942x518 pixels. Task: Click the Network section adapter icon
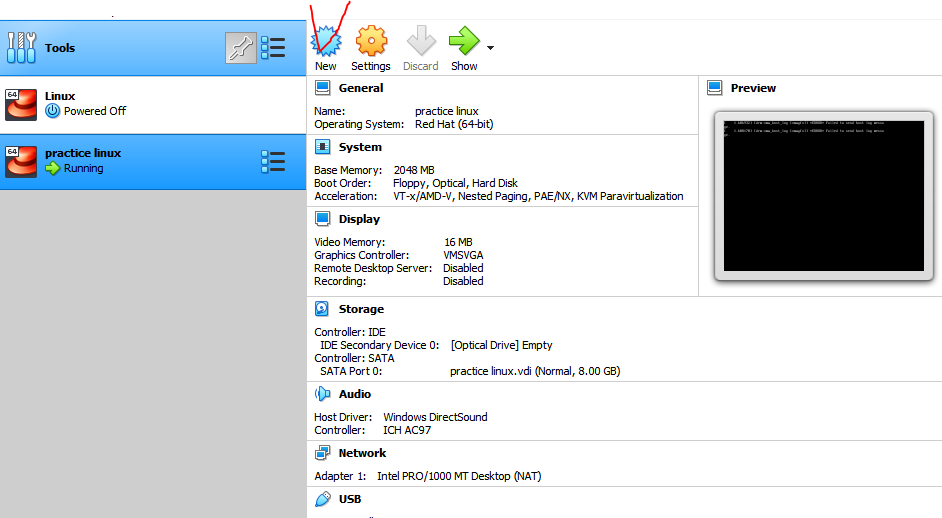pyautogui.click(x=323, y=452)
